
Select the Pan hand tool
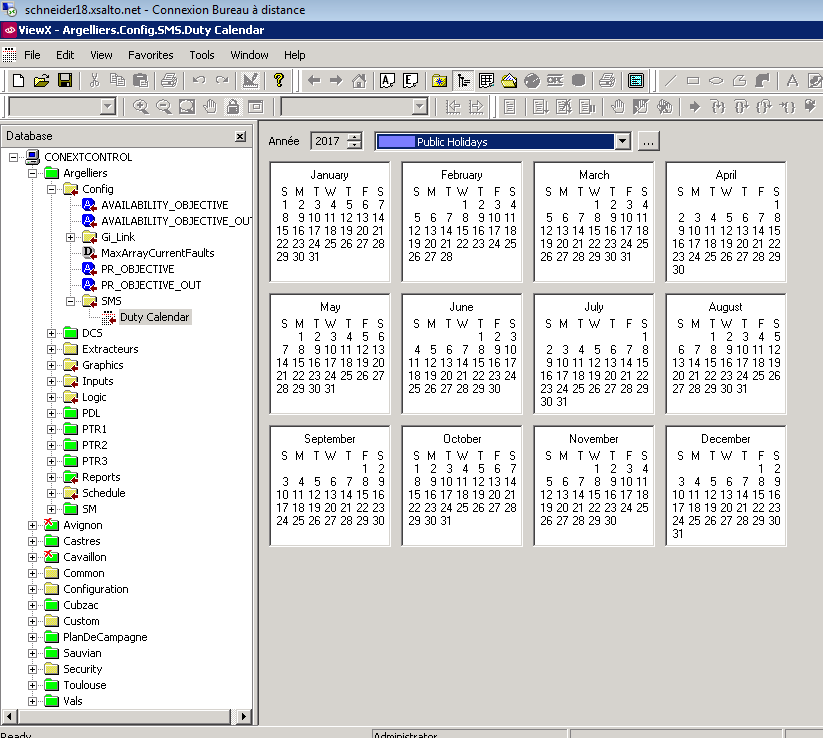(210, 107)
